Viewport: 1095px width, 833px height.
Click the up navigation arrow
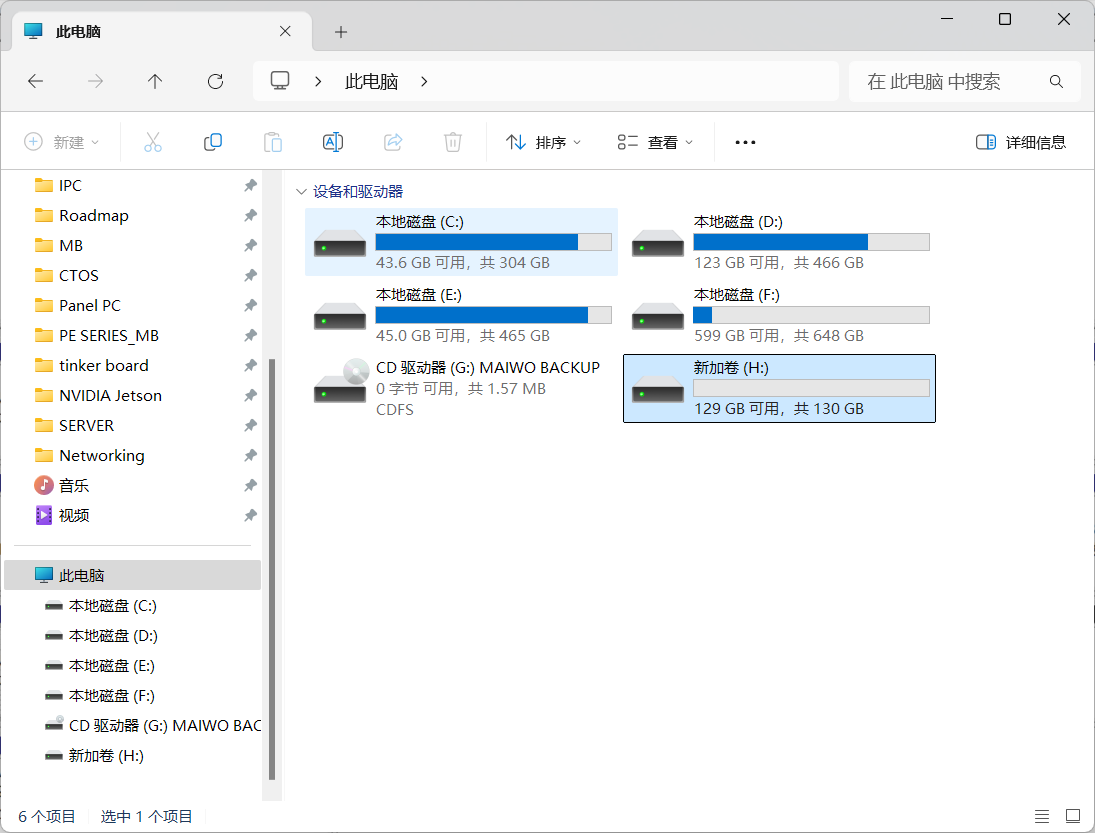pyautogui.click(x=155, y=81)
